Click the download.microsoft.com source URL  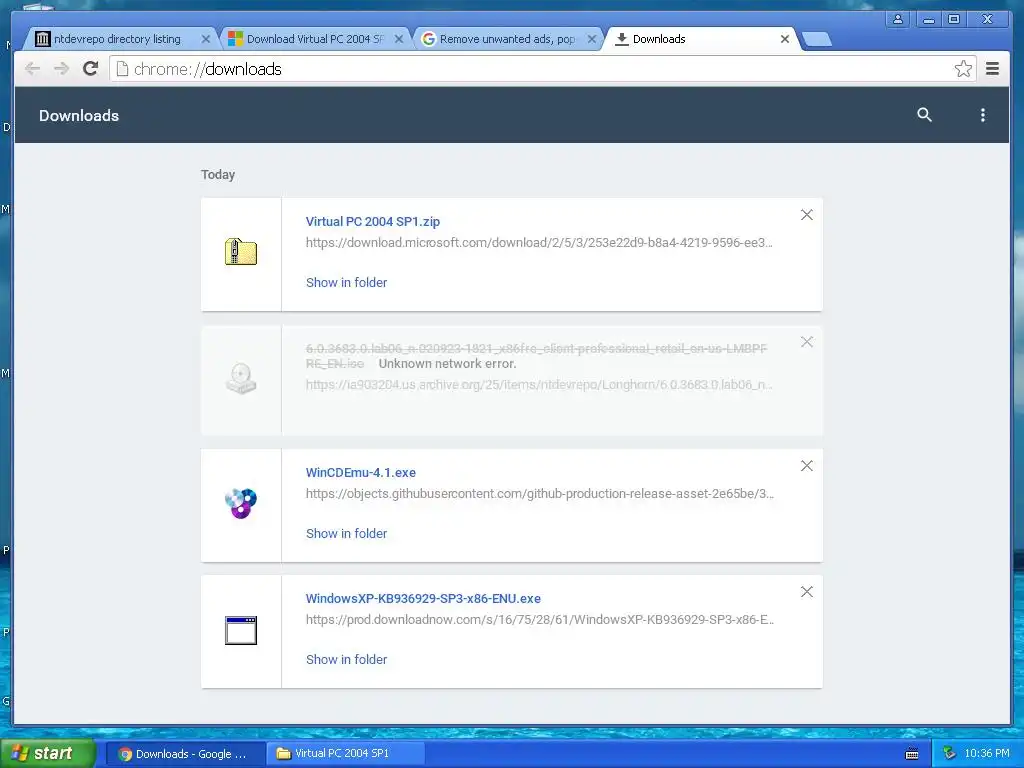coord(539,242)
